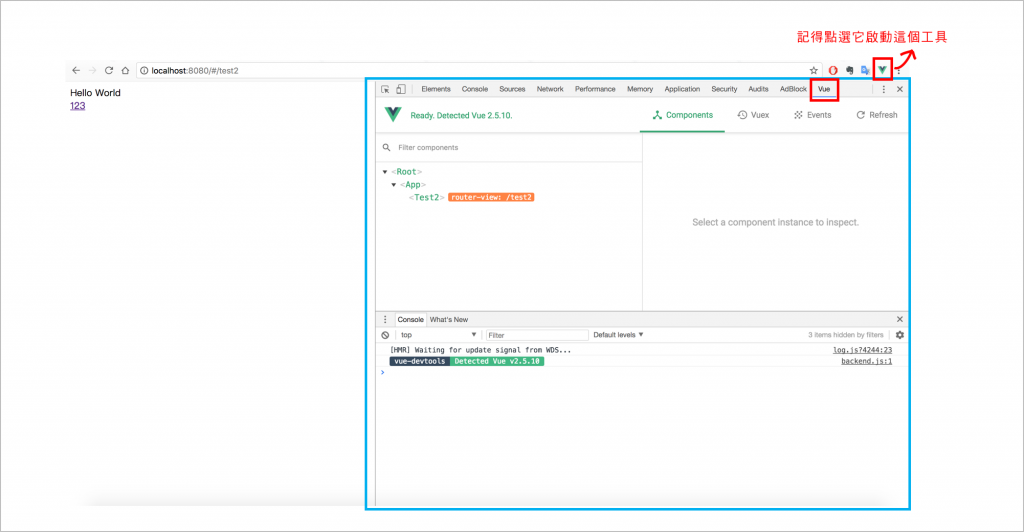This screenshot has width=1024, height=532.
Task: Focus the console Filter input
Action: [537, 335]
